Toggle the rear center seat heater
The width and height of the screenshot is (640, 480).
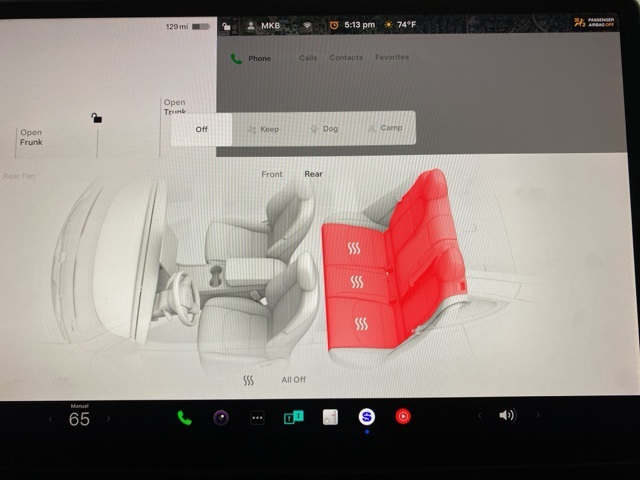click(357, 283)
